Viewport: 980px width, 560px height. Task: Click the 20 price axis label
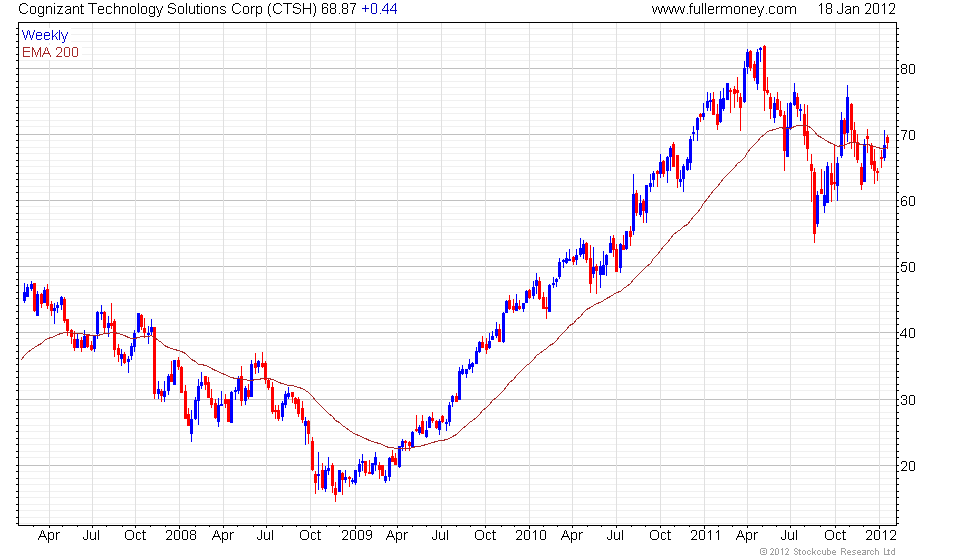click(x=908, y=466)
